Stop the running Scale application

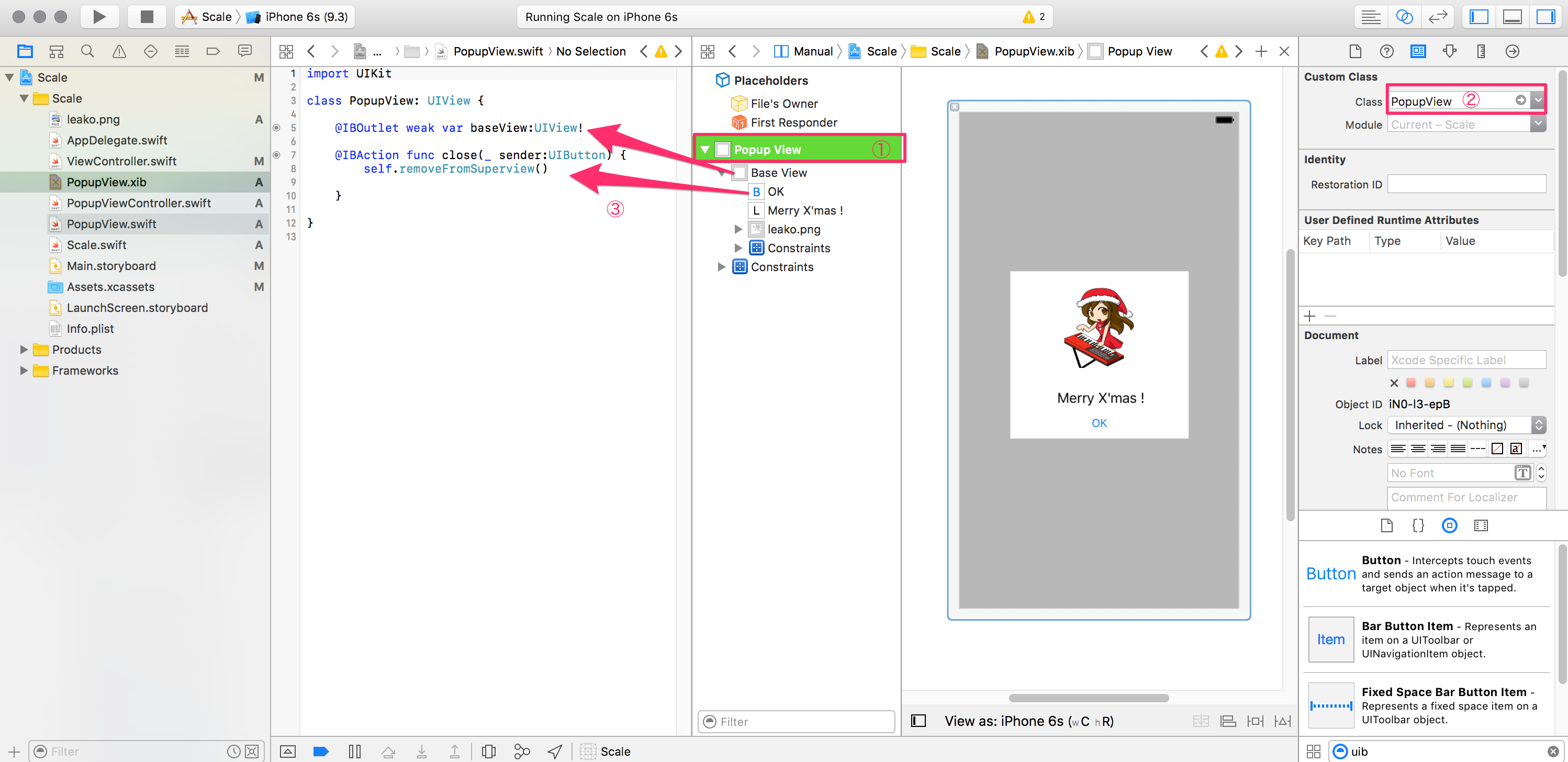coord(146,16)
